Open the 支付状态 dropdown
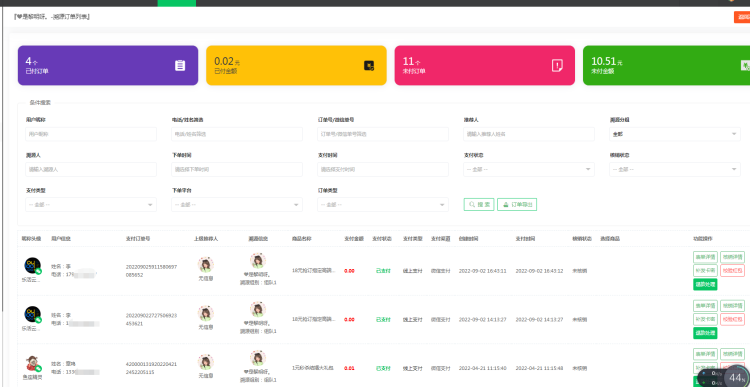 click(529, 169)
